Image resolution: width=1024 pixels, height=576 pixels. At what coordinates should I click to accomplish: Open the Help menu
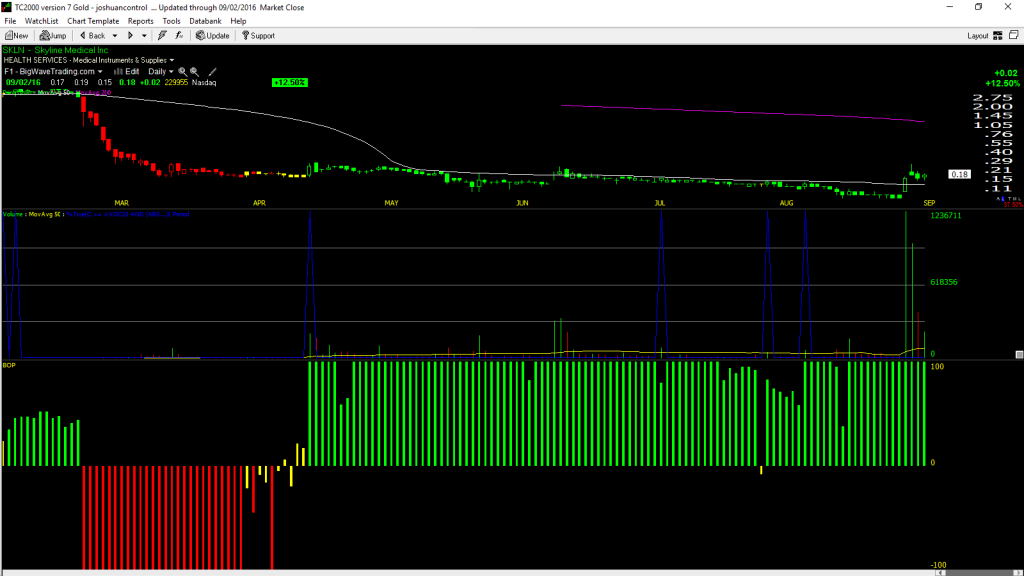[238, 21]
